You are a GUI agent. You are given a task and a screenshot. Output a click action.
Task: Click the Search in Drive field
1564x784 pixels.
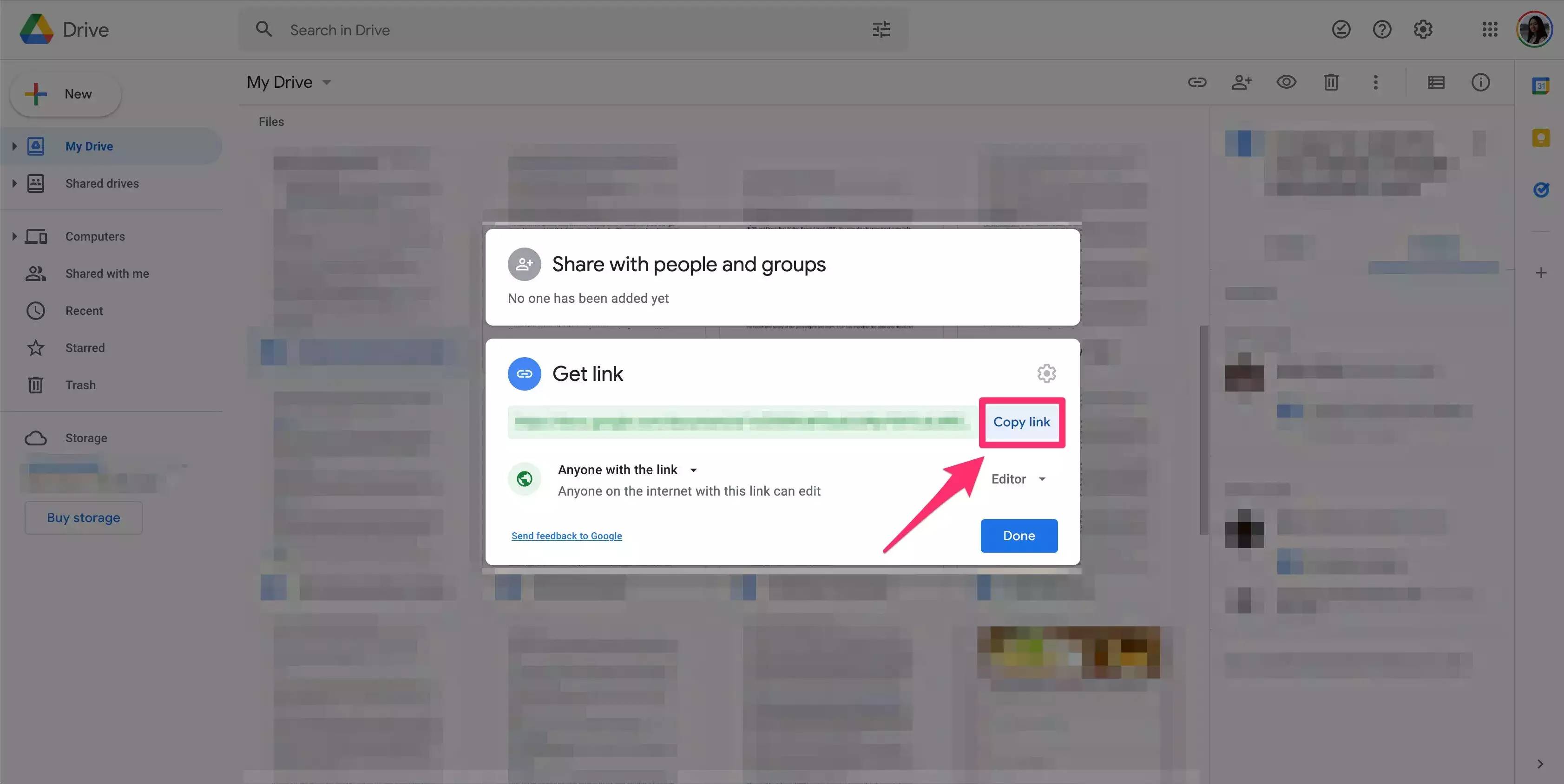click(546, 30)
